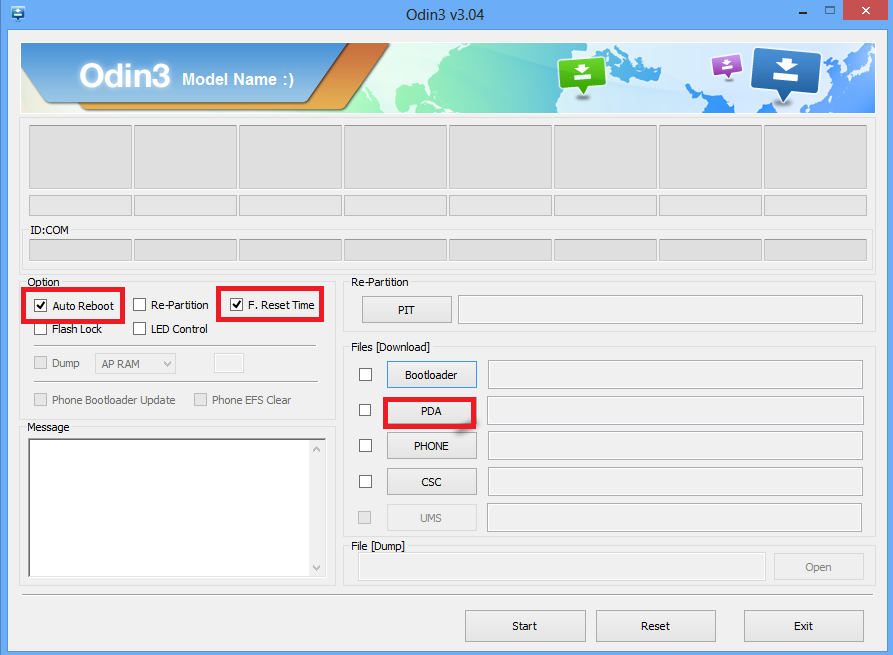
Task: Click the PIT file button
Action: (406, 310)
